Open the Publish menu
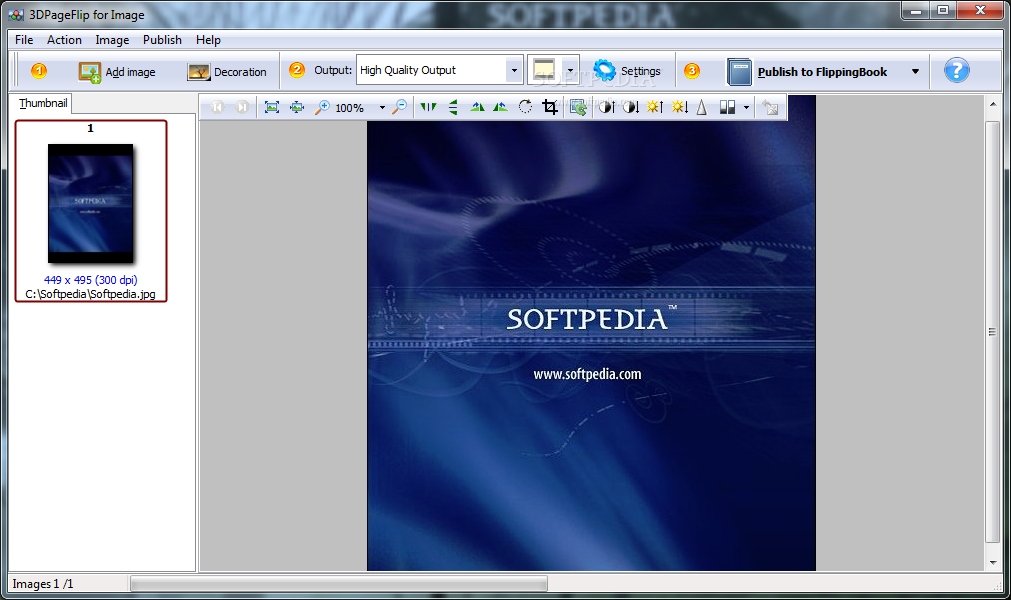This screenshot has height=600, width=1011. [x=162, y=40]
